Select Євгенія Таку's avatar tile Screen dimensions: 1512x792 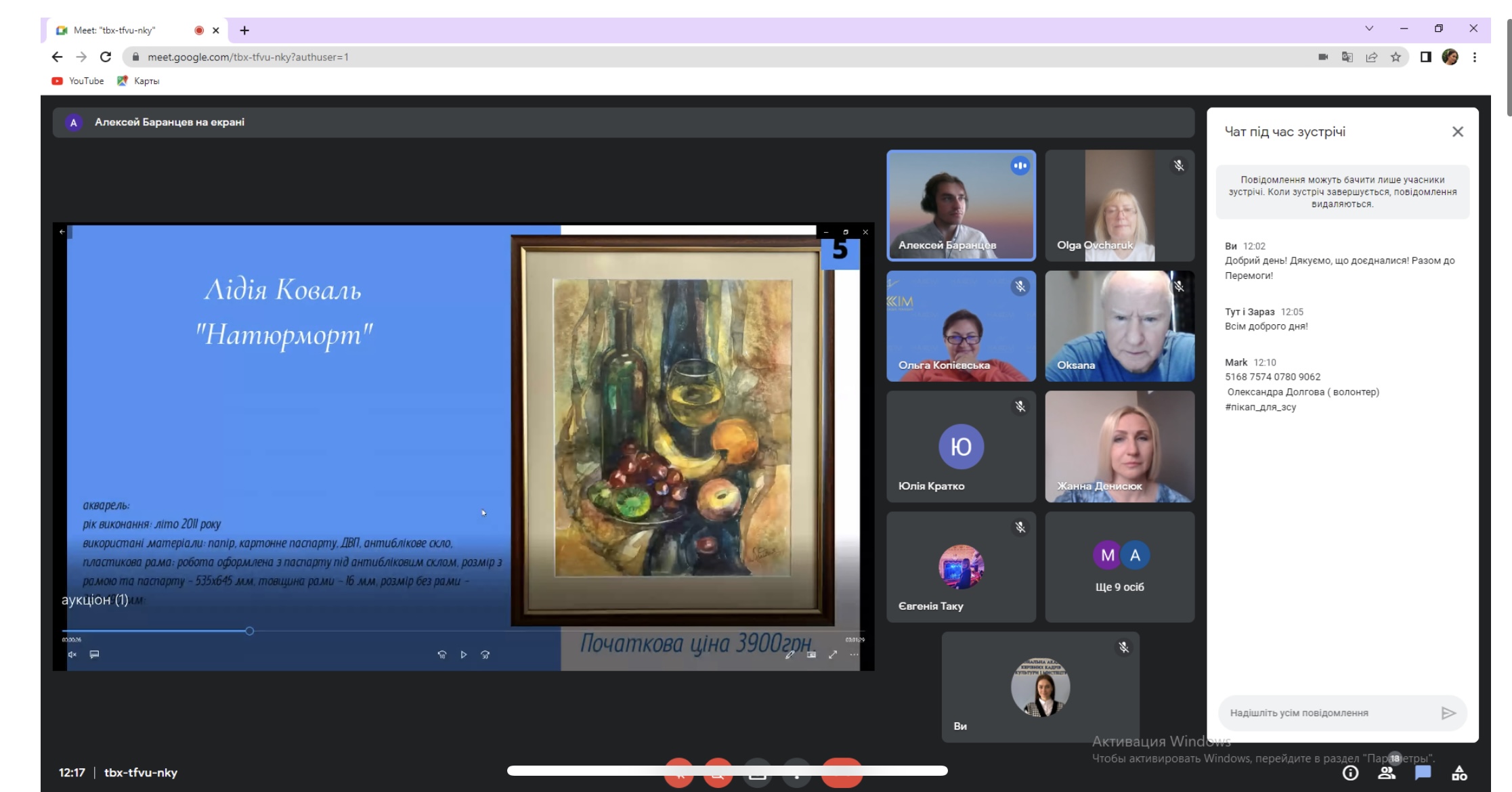coord(961,567)
